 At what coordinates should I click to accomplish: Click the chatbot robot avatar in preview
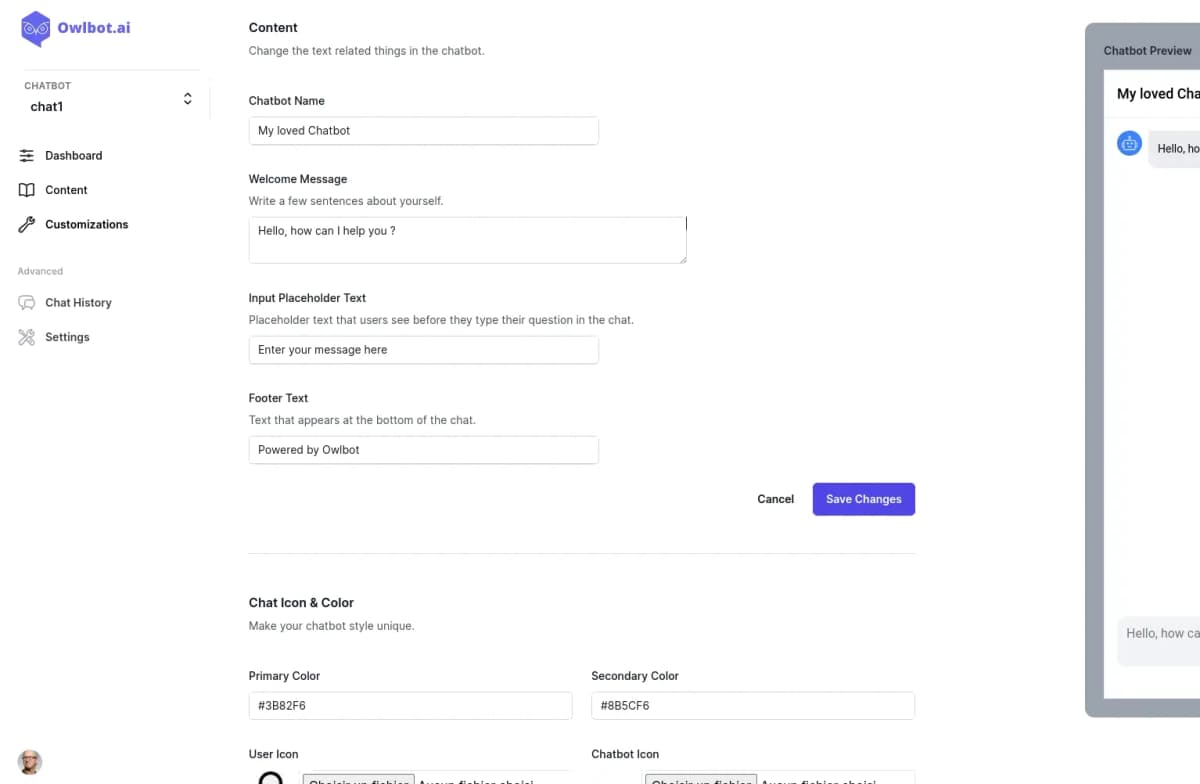click(x=1129, y=143)
